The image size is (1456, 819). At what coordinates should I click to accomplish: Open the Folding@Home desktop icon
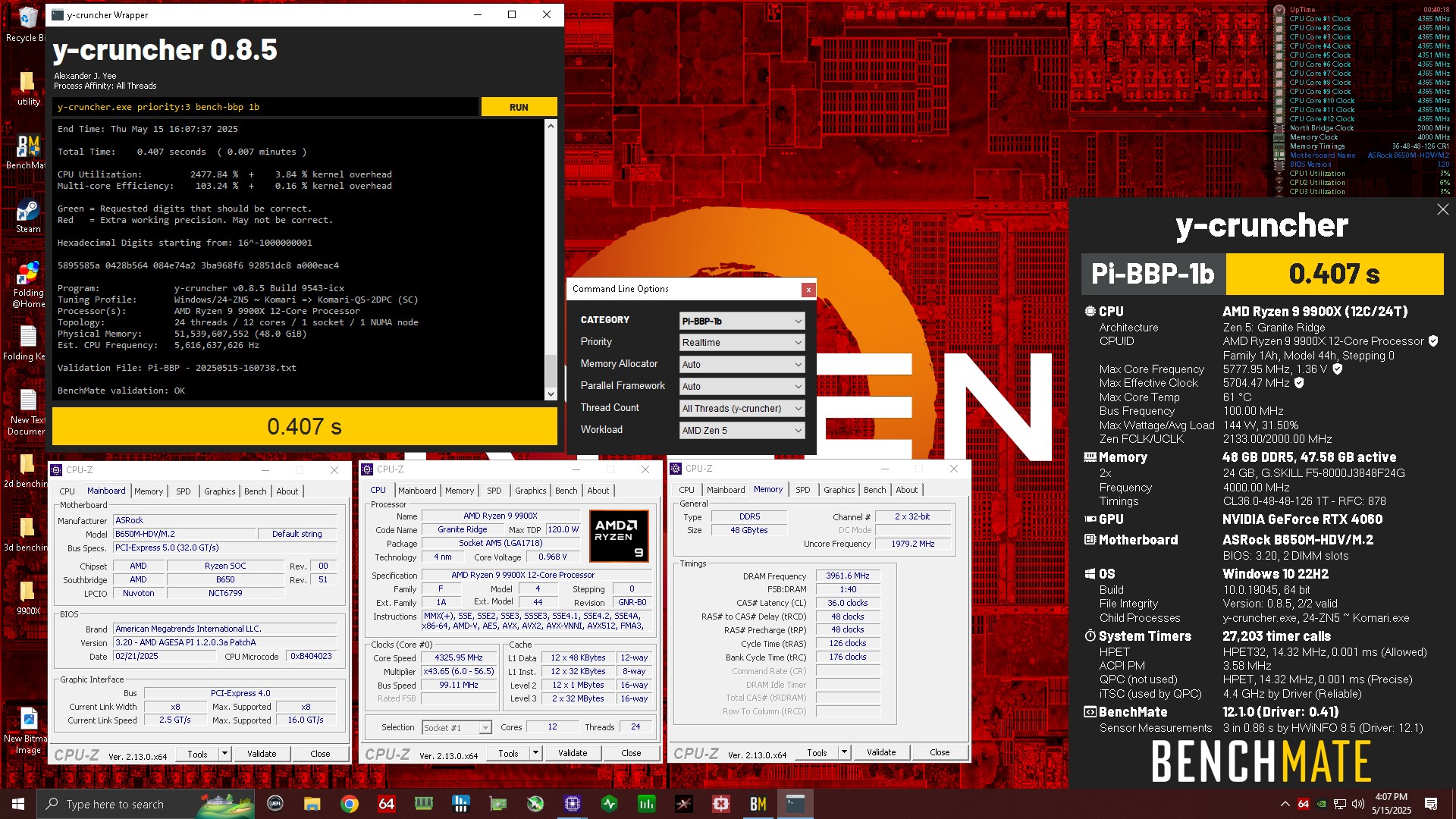click(x=28, y=285)
